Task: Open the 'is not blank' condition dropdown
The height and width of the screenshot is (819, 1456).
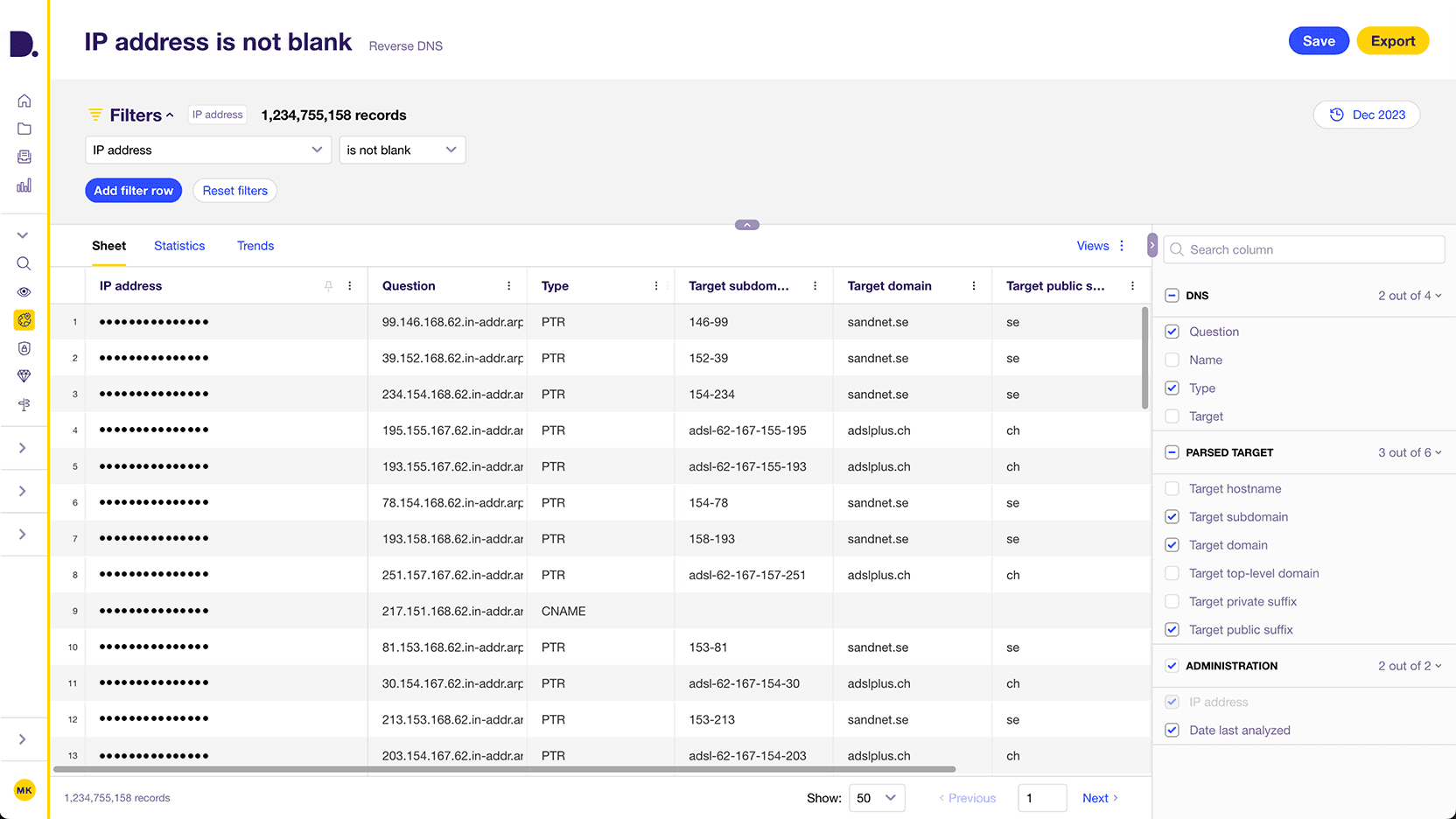Action: (402, 150)
